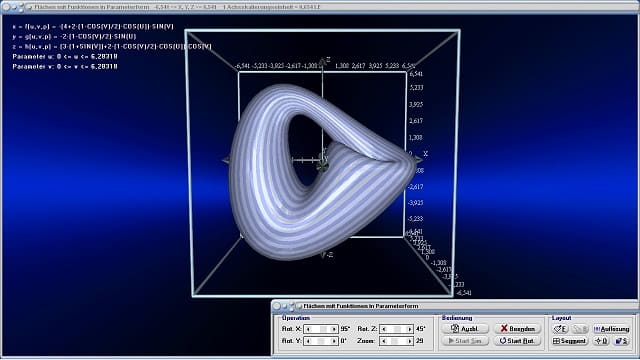Start rotation with Start Rot. button
This screenshot has height=360, width=640.
point(517,340)
